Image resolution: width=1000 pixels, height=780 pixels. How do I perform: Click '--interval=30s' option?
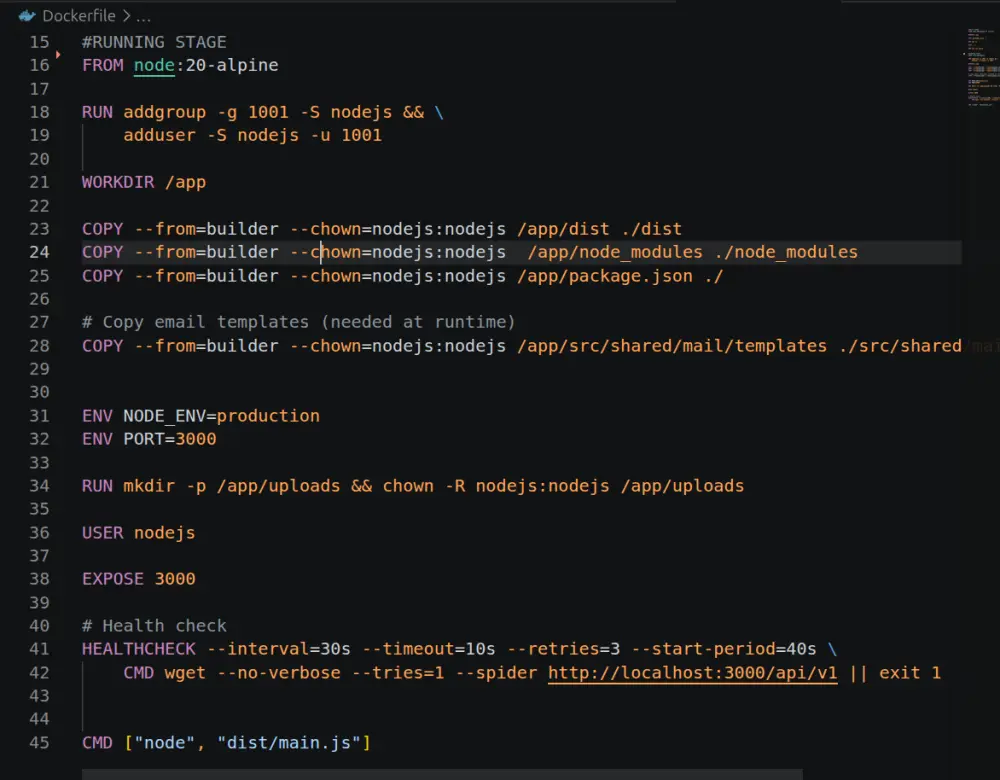tap(279, 649)
